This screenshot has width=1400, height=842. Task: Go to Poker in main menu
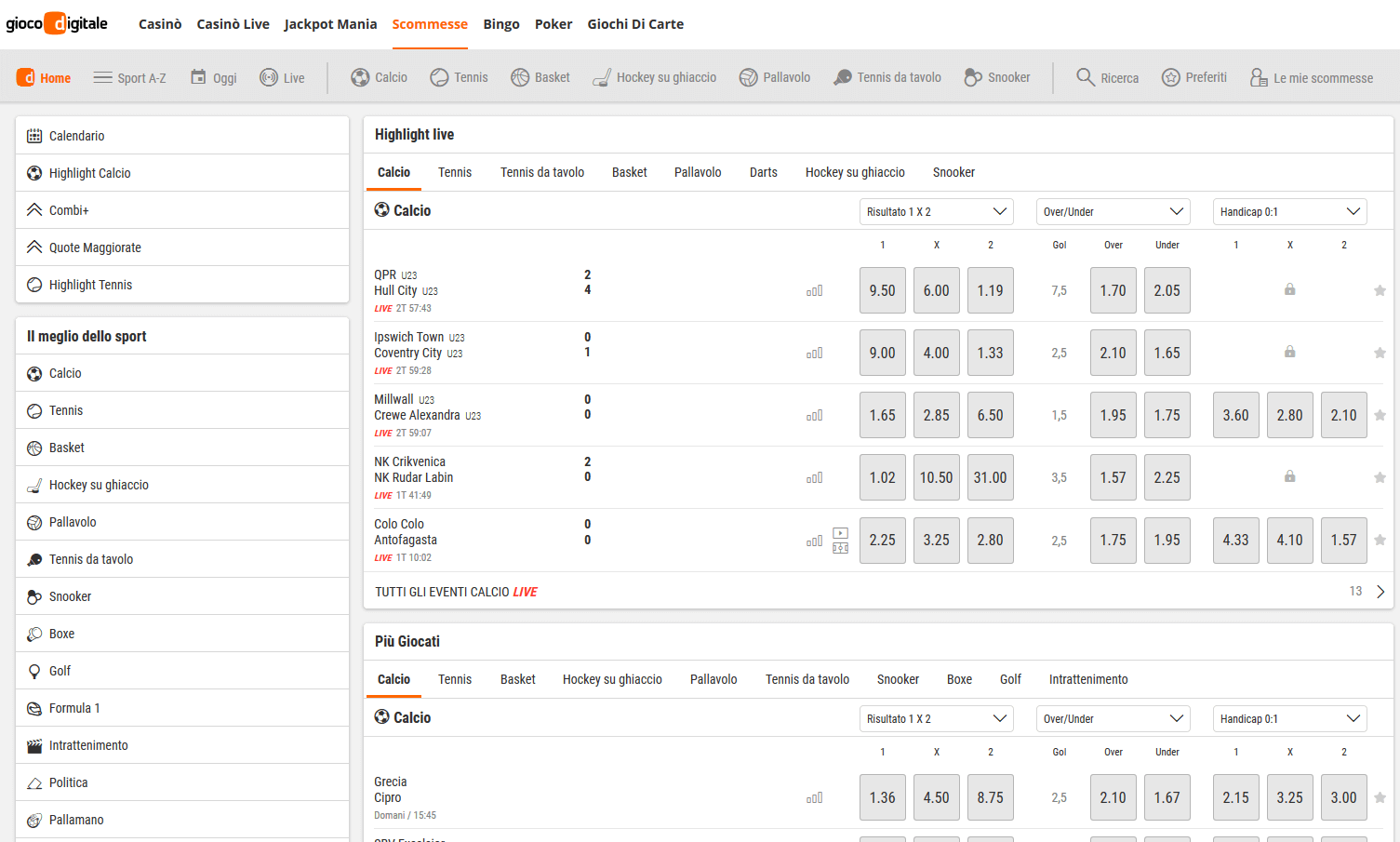553,24
